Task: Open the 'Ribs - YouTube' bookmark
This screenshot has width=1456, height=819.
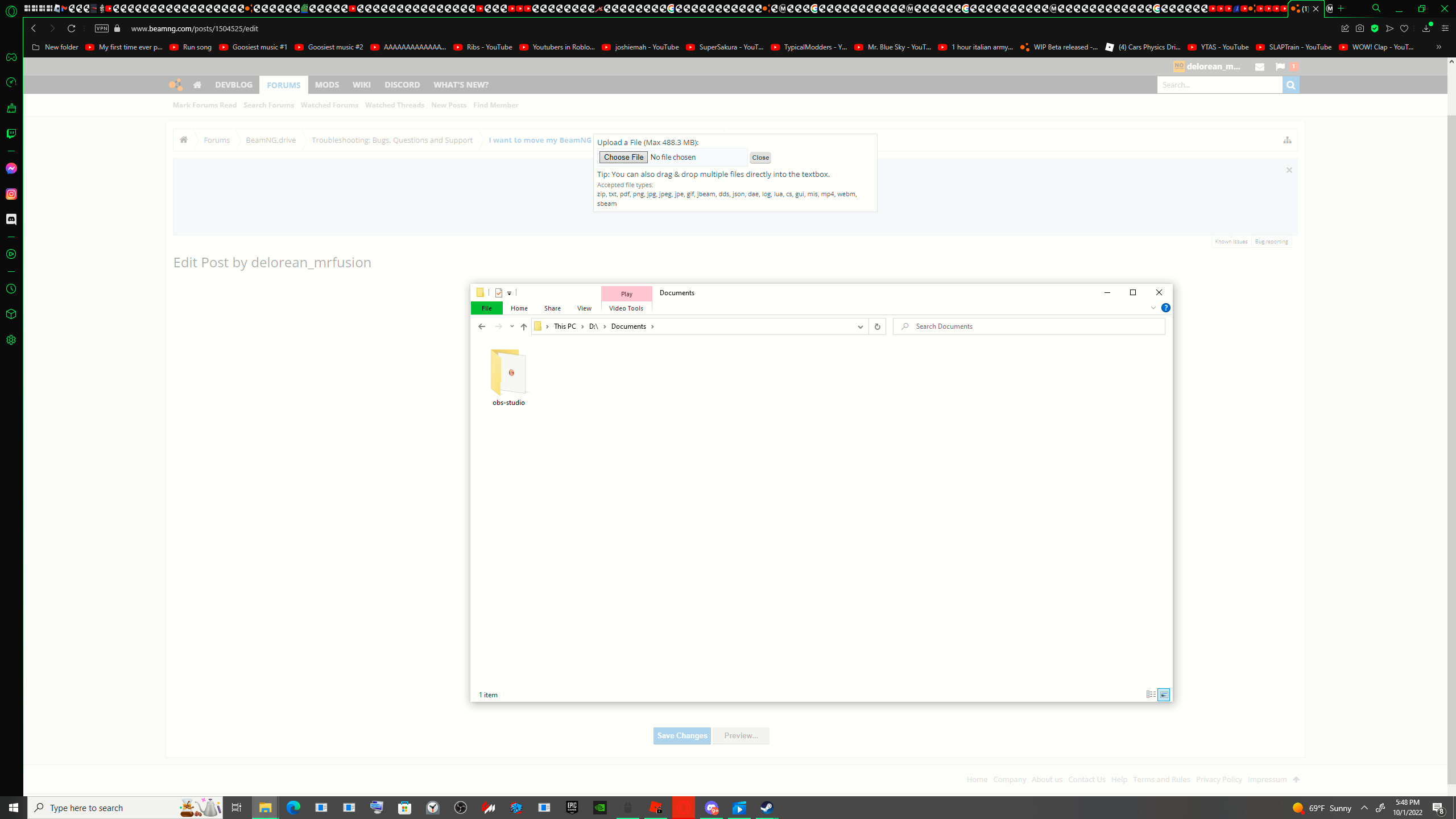Action: point(483,47)
